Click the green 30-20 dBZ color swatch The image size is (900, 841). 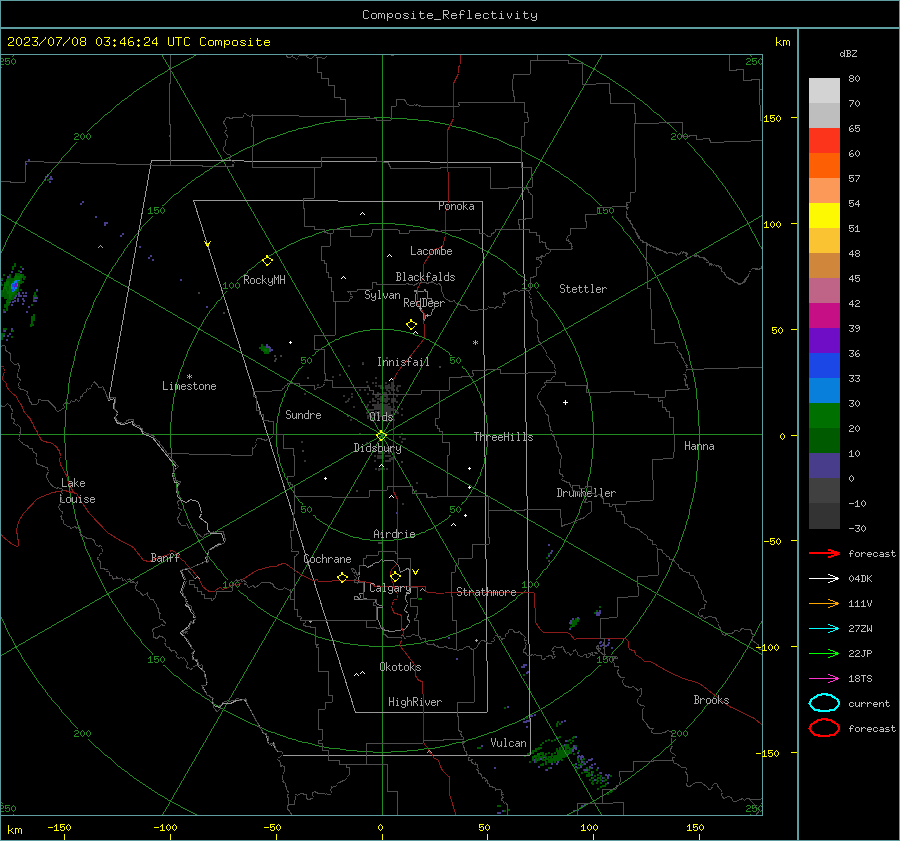(x=824, y=416)
